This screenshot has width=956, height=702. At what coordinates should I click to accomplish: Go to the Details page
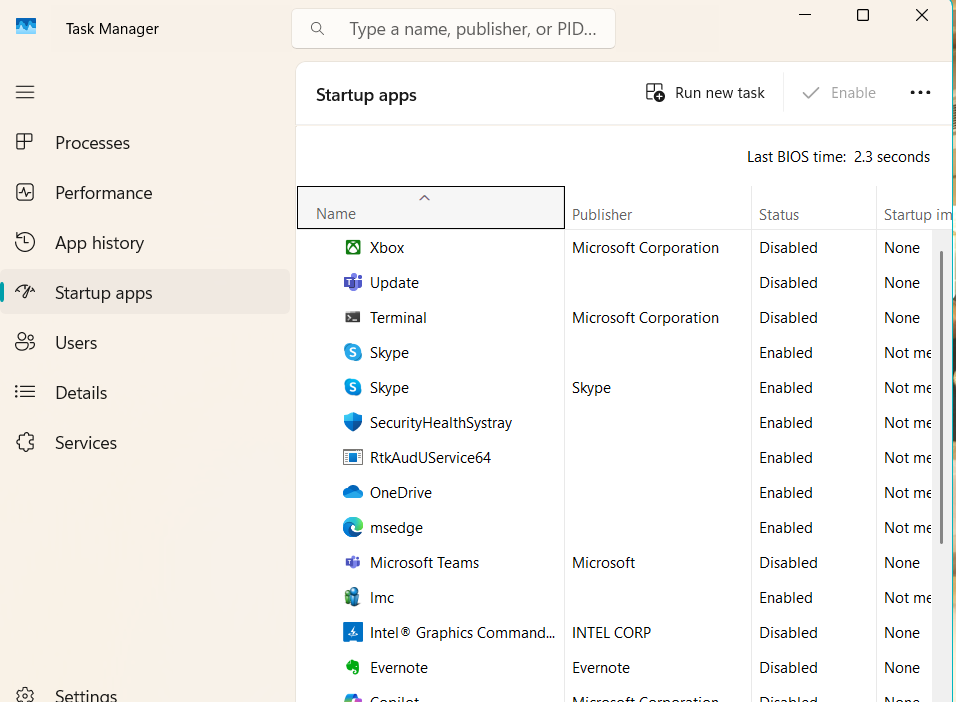144,393
